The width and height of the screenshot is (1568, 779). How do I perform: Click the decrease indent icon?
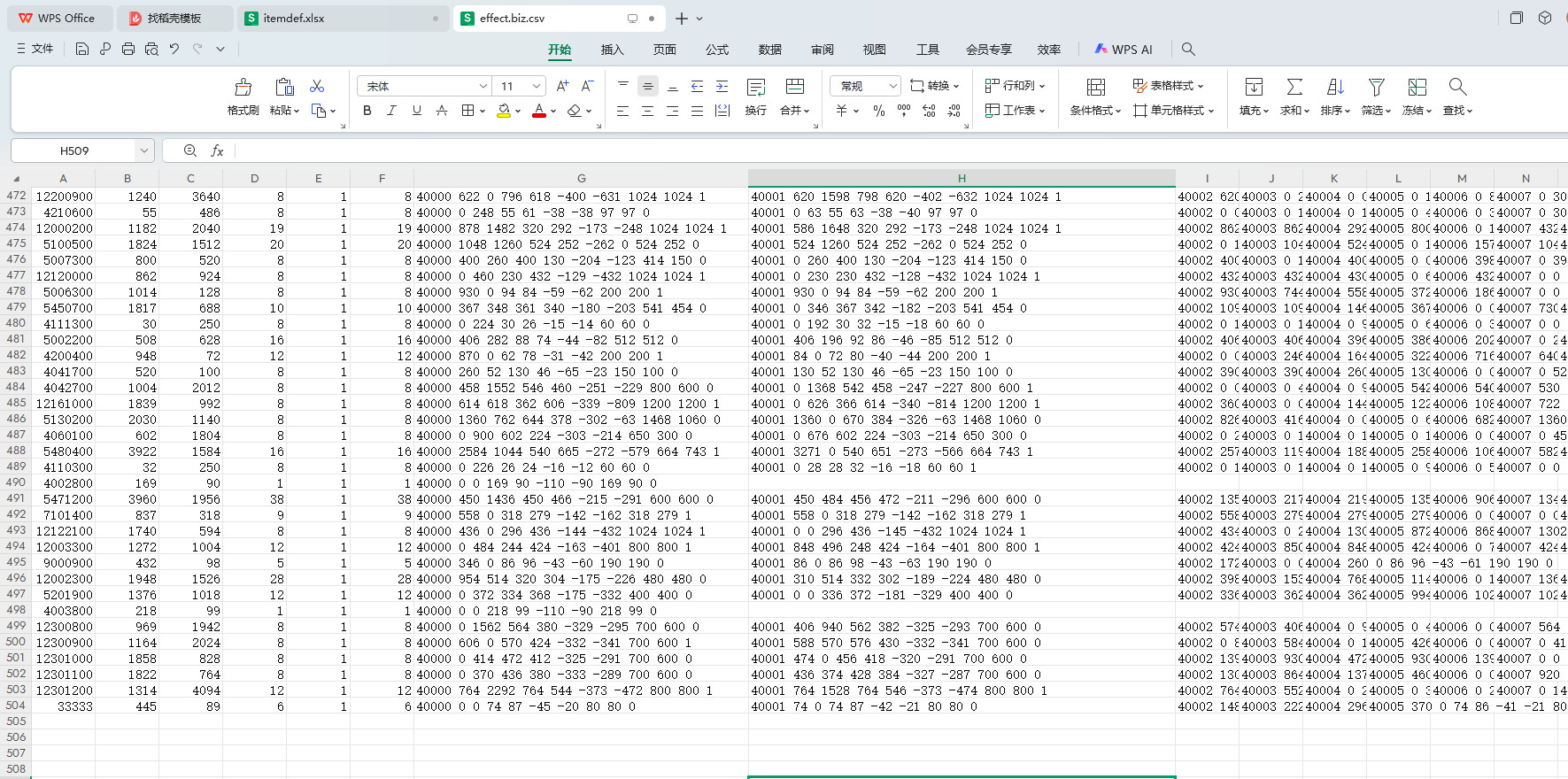(697, 86)
